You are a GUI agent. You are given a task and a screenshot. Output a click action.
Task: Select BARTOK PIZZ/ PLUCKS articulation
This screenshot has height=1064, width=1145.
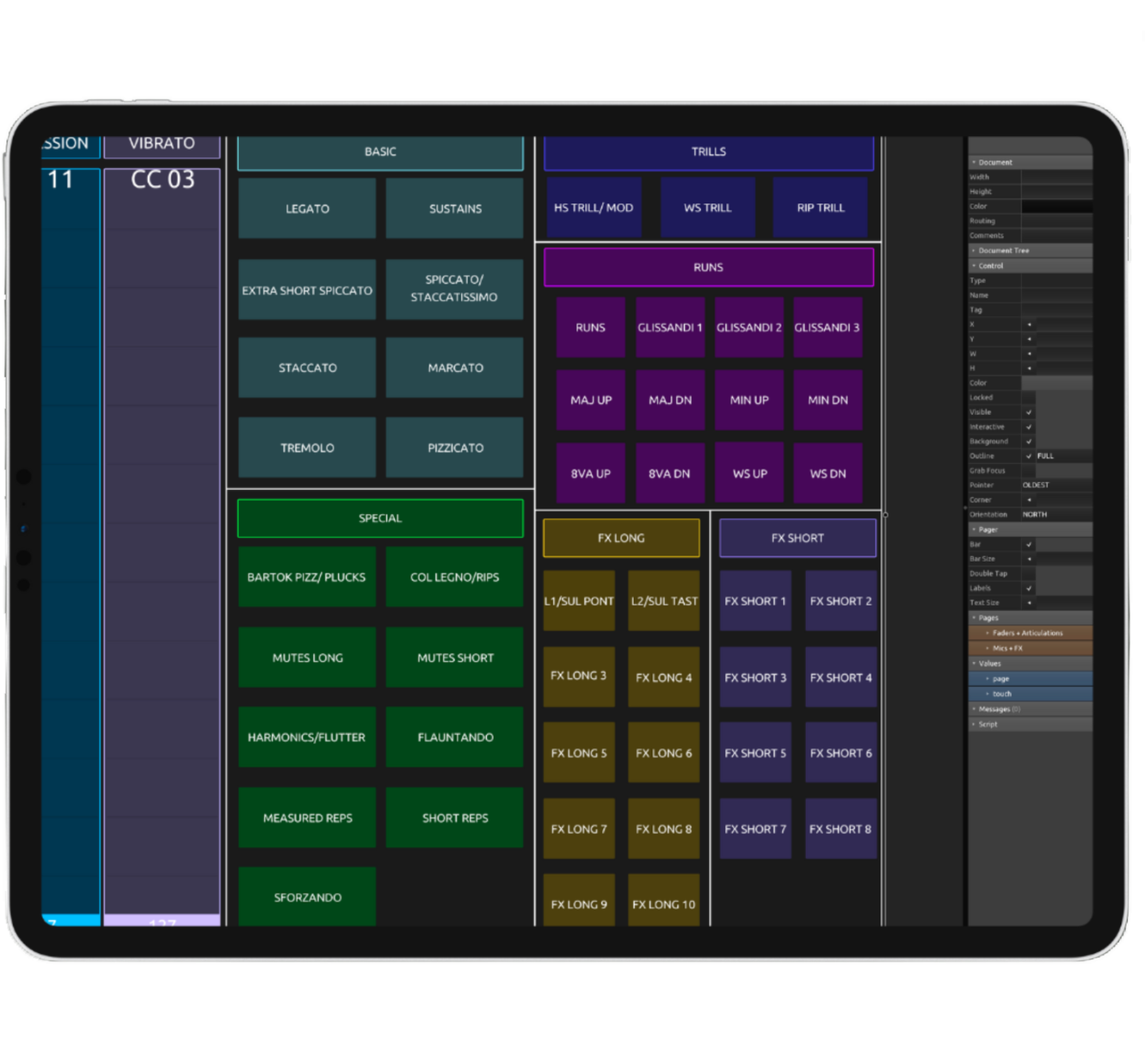[307, 577]
